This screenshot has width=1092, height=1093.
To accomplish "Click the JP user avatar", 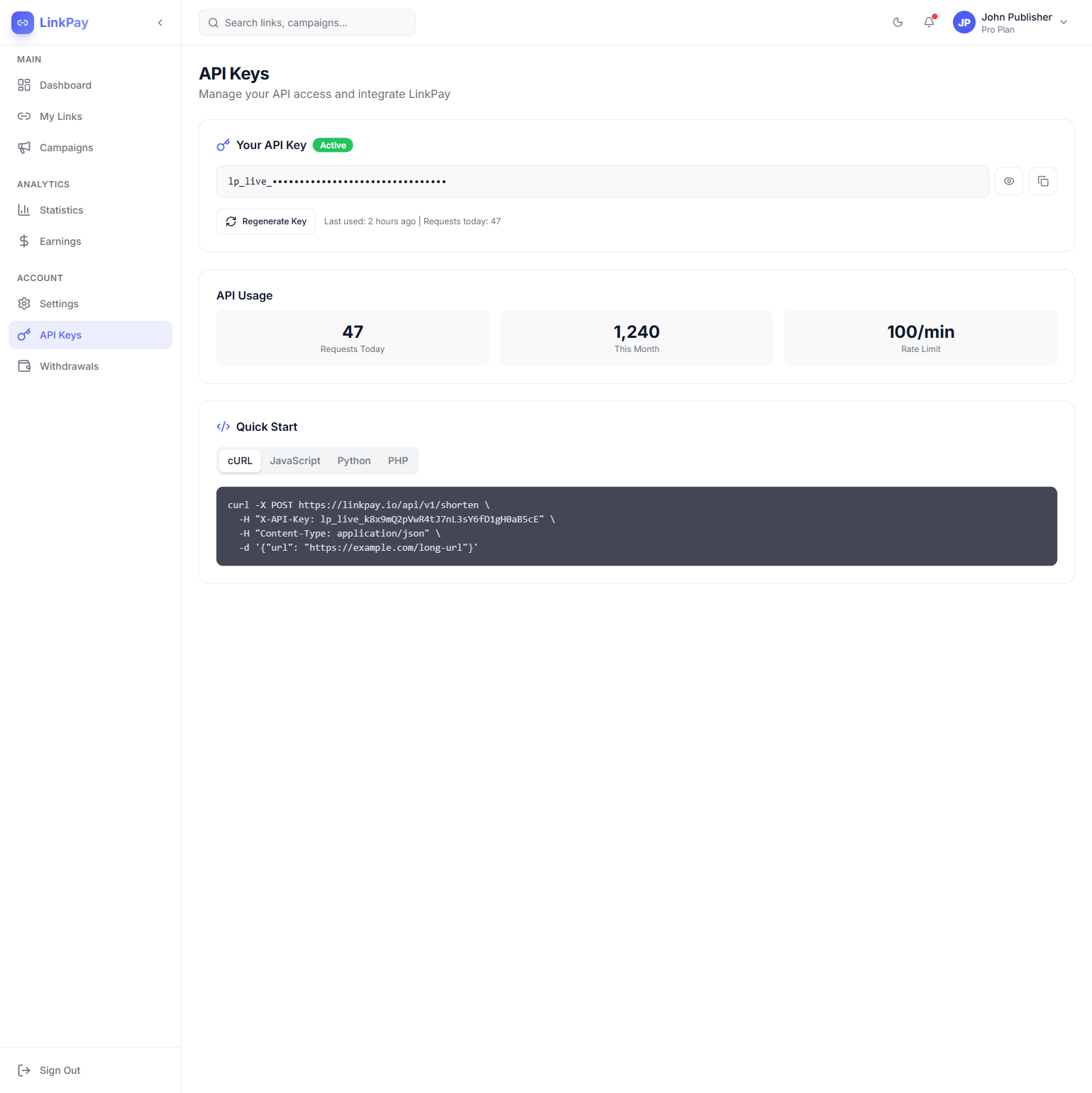I will point(964,23).
